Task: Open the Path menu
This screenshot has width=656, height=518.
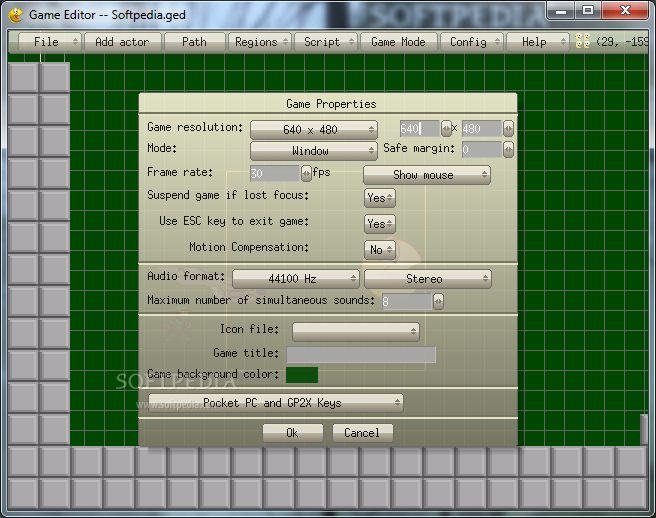Action: coord(195,42)
